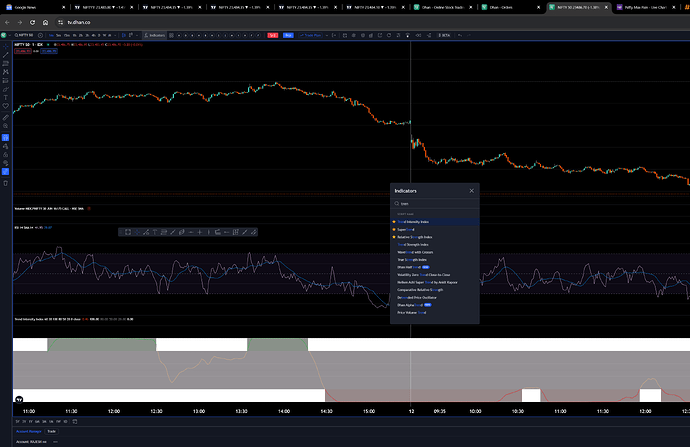Select the text annotation tool

point(5,97)
